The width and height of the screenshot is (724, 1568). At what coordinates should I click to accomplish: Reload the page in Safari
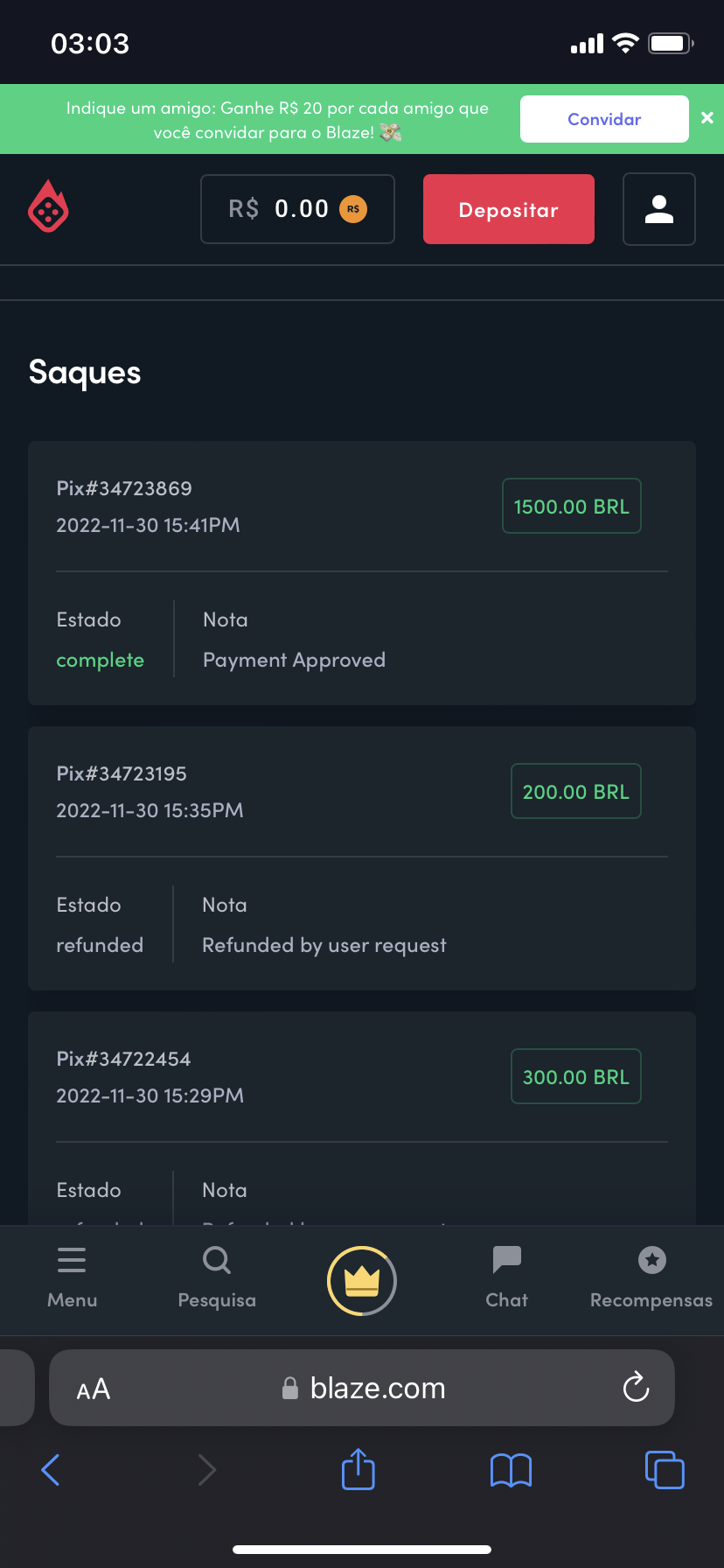636,1387
